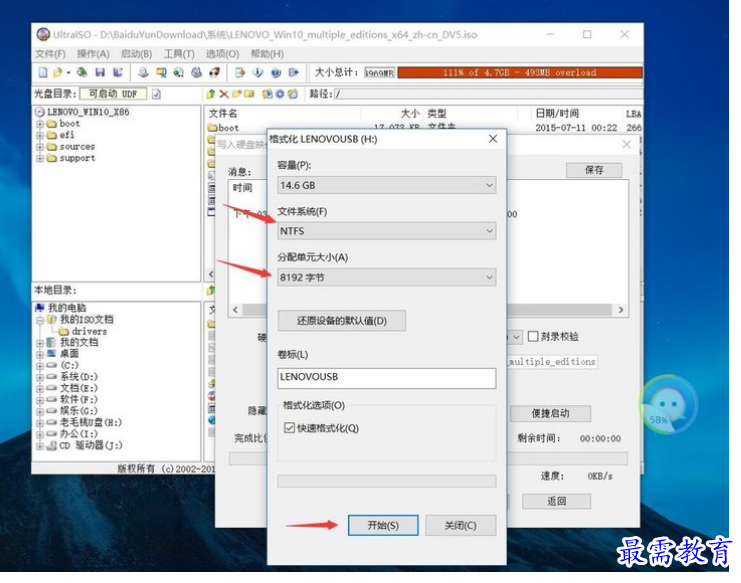This screenshot has height=583, width=741.
Task: Click the 关闭(C) button
Action: pyautogui.click(x=461, y=525)
